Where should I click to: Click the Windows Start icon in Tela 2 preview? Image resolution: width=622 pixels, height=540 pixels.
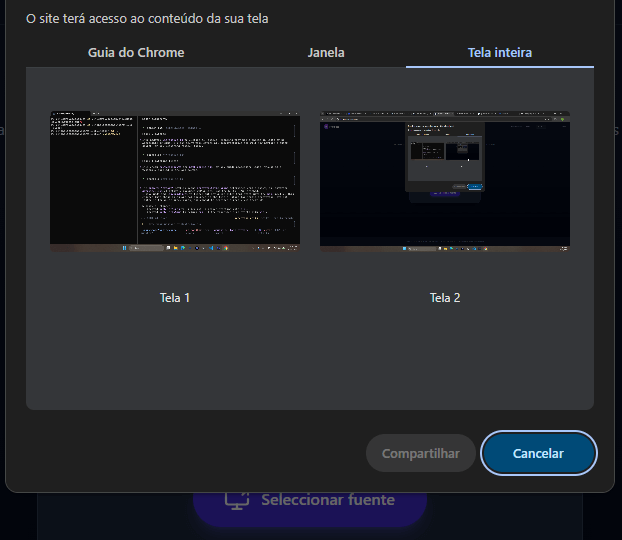[404, 249]
